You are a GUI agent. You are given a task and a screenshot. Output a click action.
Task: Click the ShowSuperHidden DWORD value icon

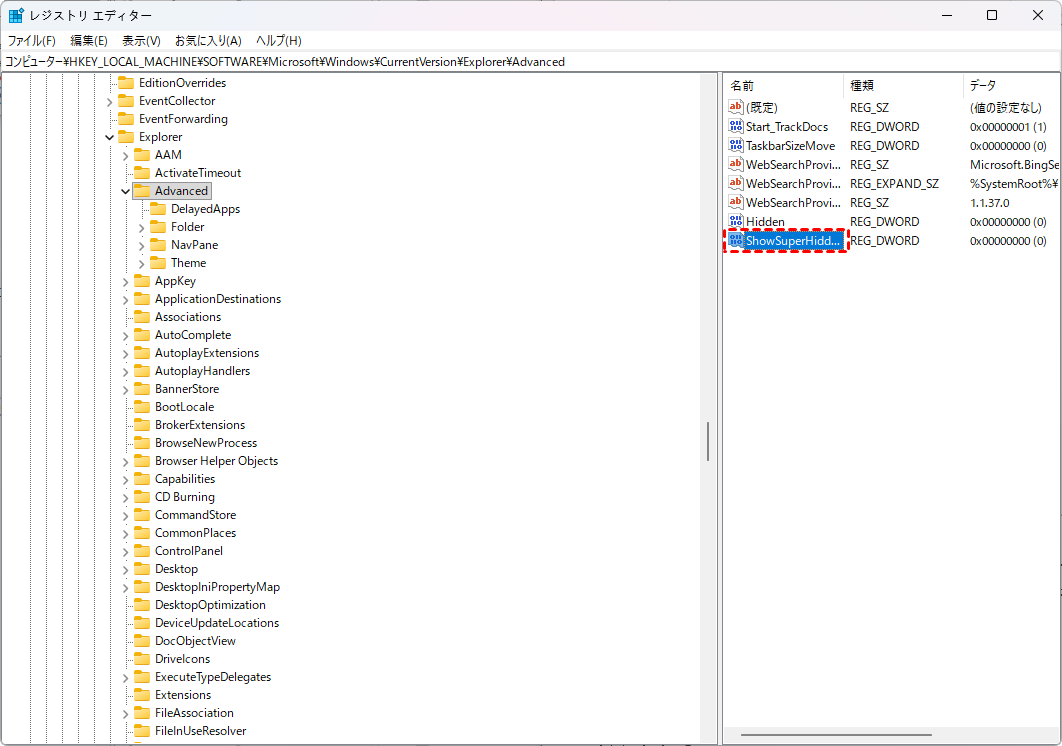(x=736, y=241)
